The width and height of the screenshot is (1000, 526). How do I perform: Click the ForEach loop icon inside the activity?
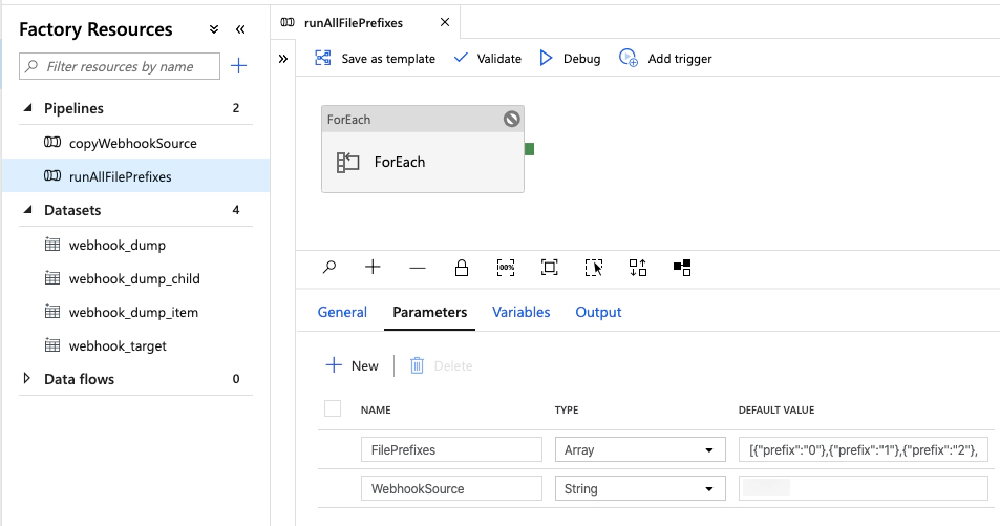348,163
